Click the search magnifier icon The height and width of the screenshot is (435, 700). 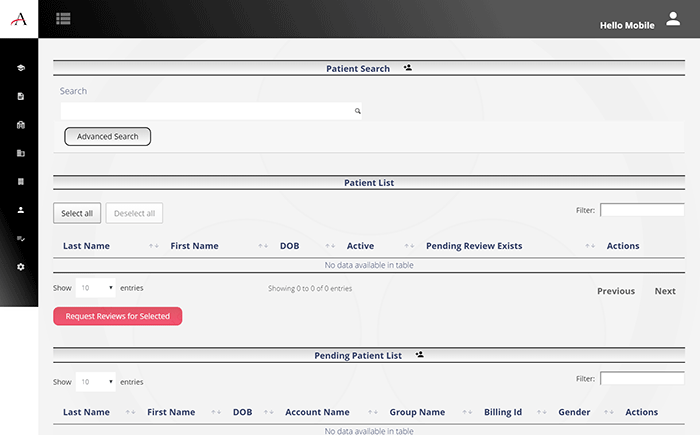[x=357, y=112]
